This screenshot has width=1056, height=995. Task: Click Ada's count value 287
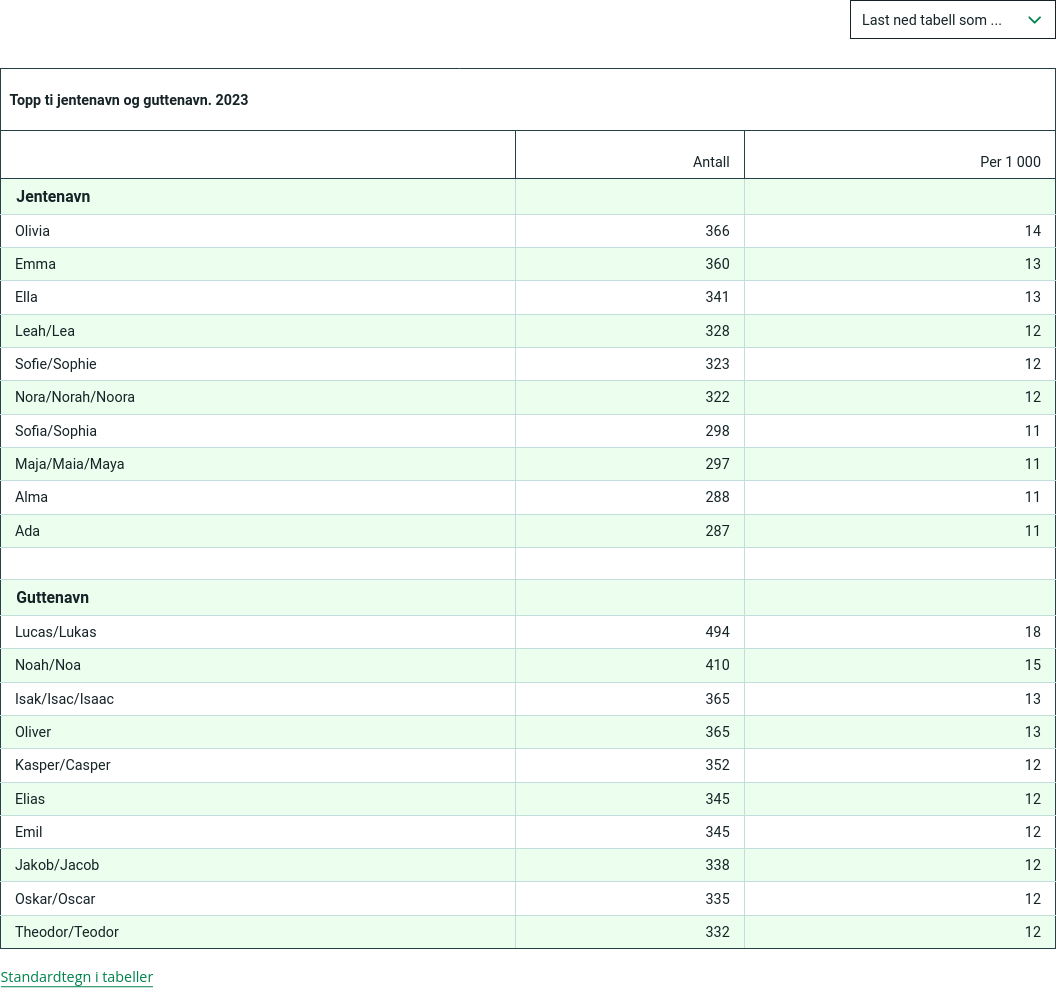(717, 531)
